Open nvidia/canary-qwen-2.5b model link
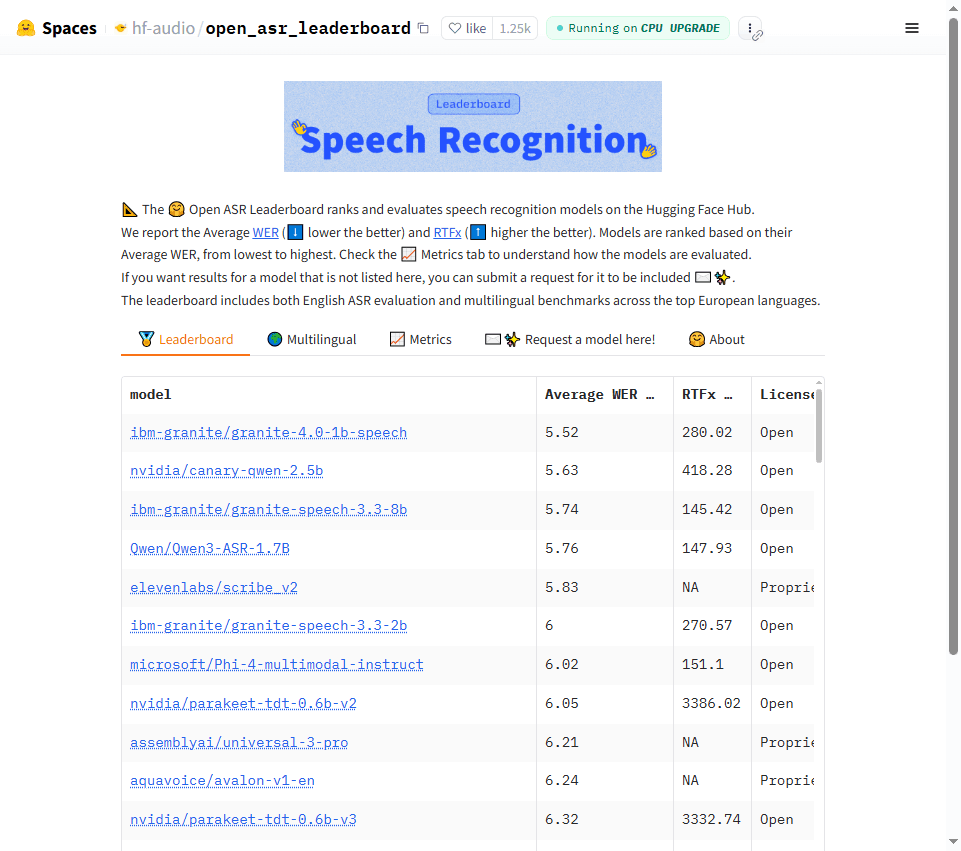The height and width of the screenshot is (851, 961). point(226,471)
